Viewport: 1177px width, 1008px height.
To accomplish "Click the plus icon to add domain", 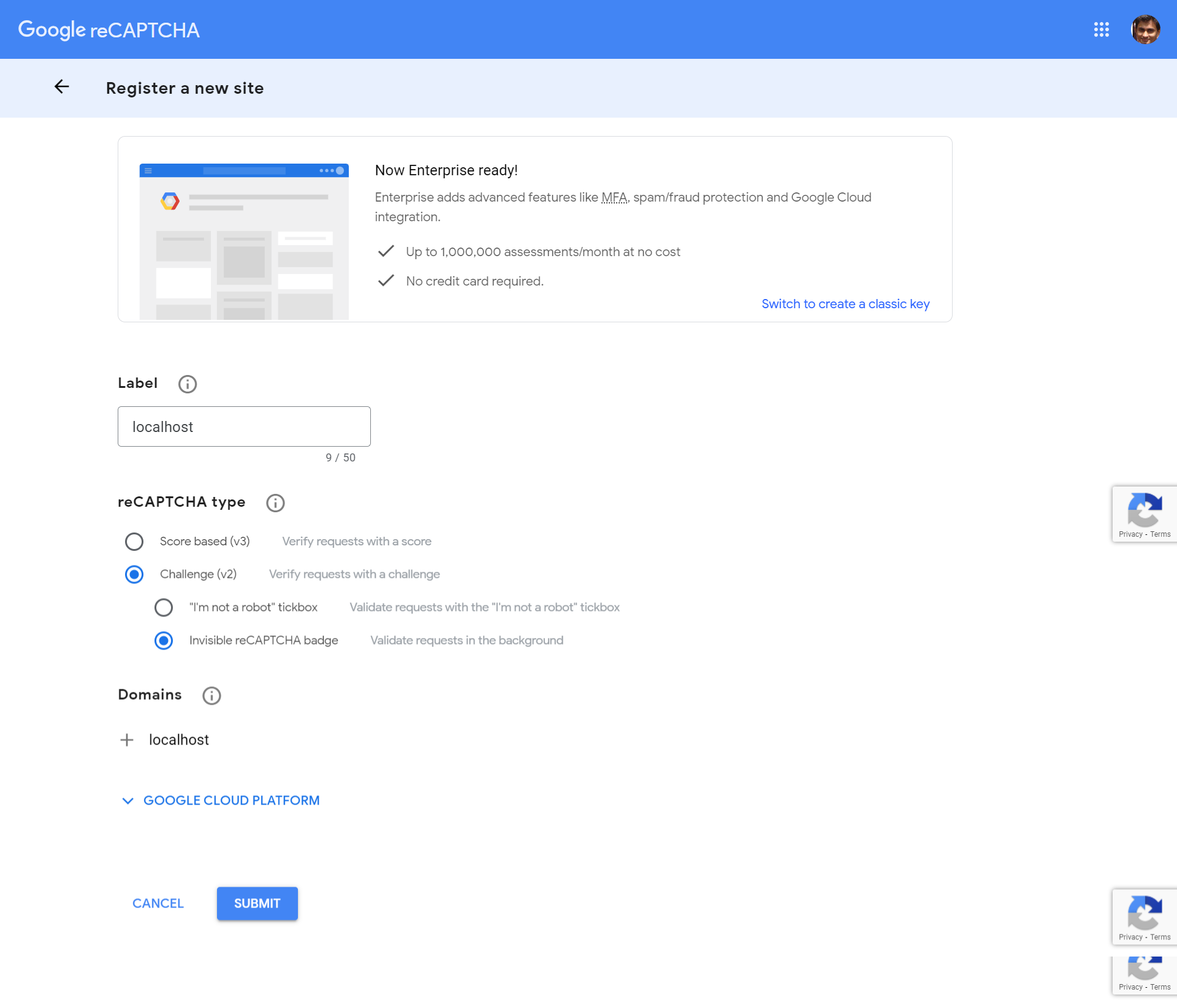I will [x=127, y=740].
